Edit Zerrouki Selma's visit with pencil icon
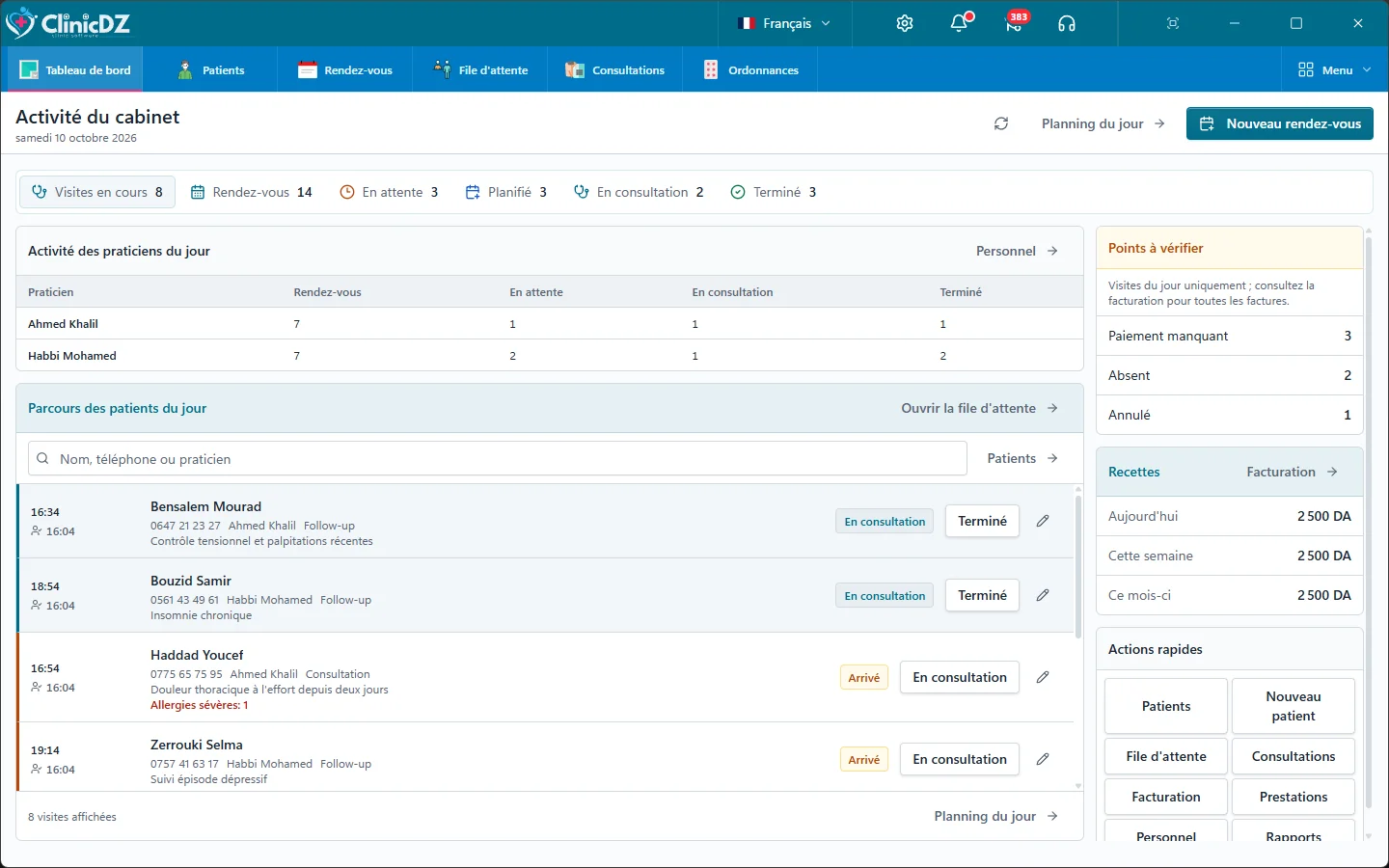 (x=1043, y=759)
